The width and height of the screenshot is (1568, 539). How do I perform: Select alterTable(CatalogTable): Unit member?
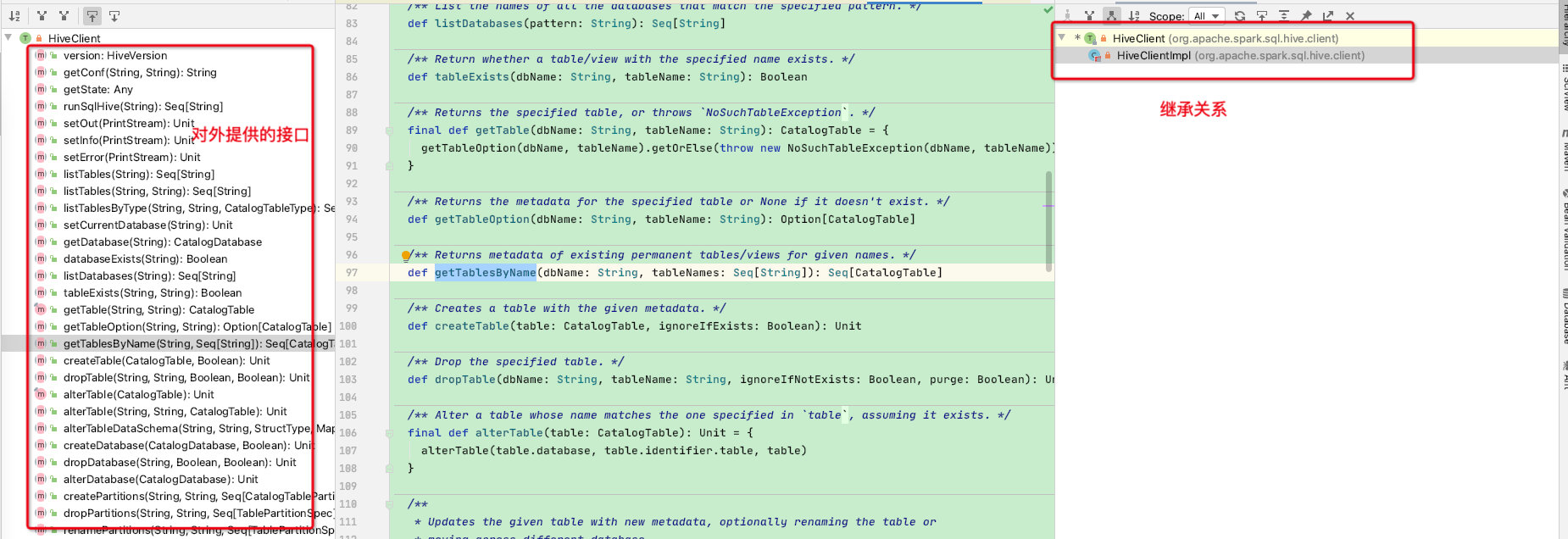[139, 394]
